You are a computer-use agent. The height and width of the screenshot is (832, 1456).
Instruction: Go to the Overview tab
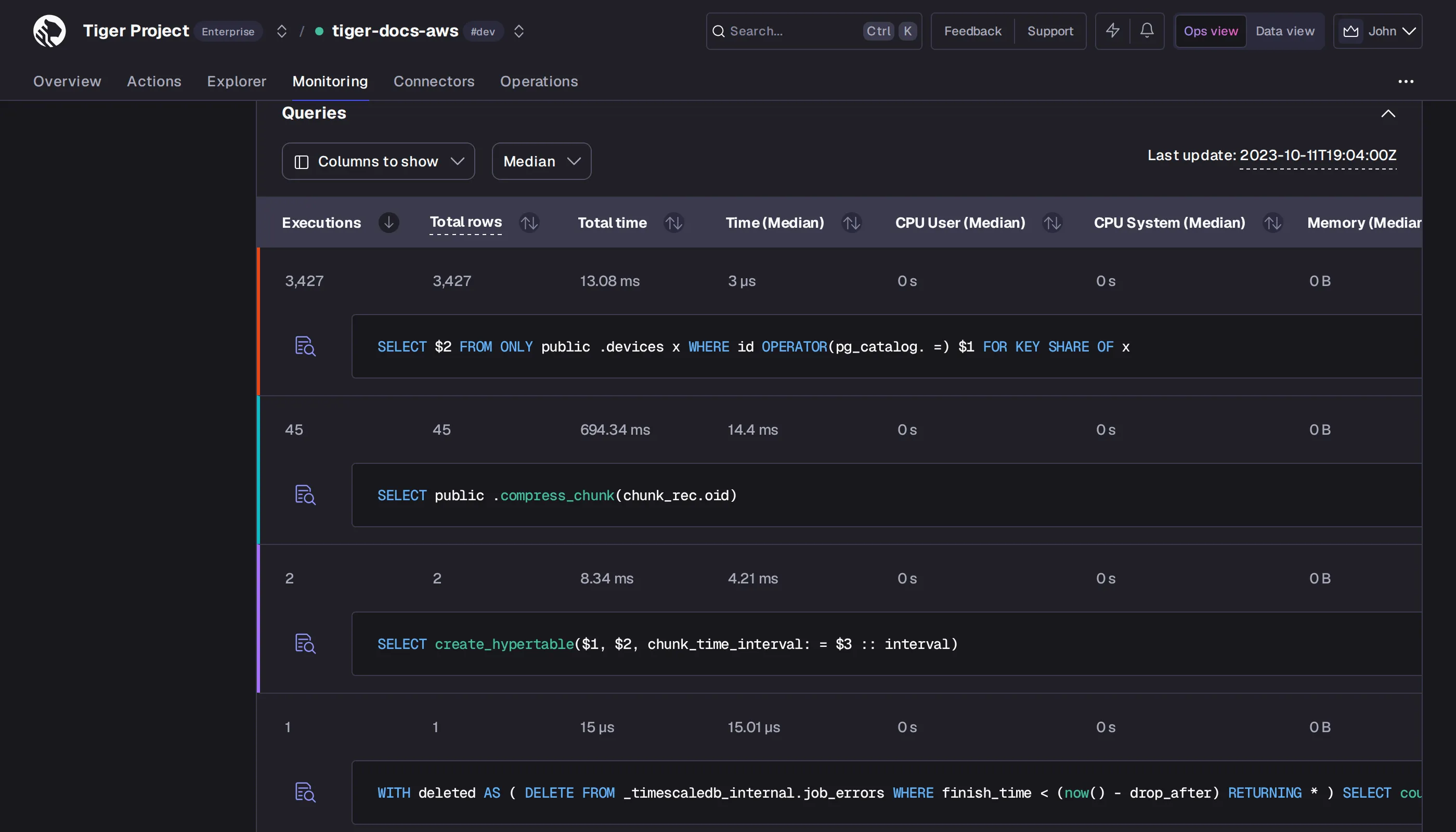tap(67, 81)
